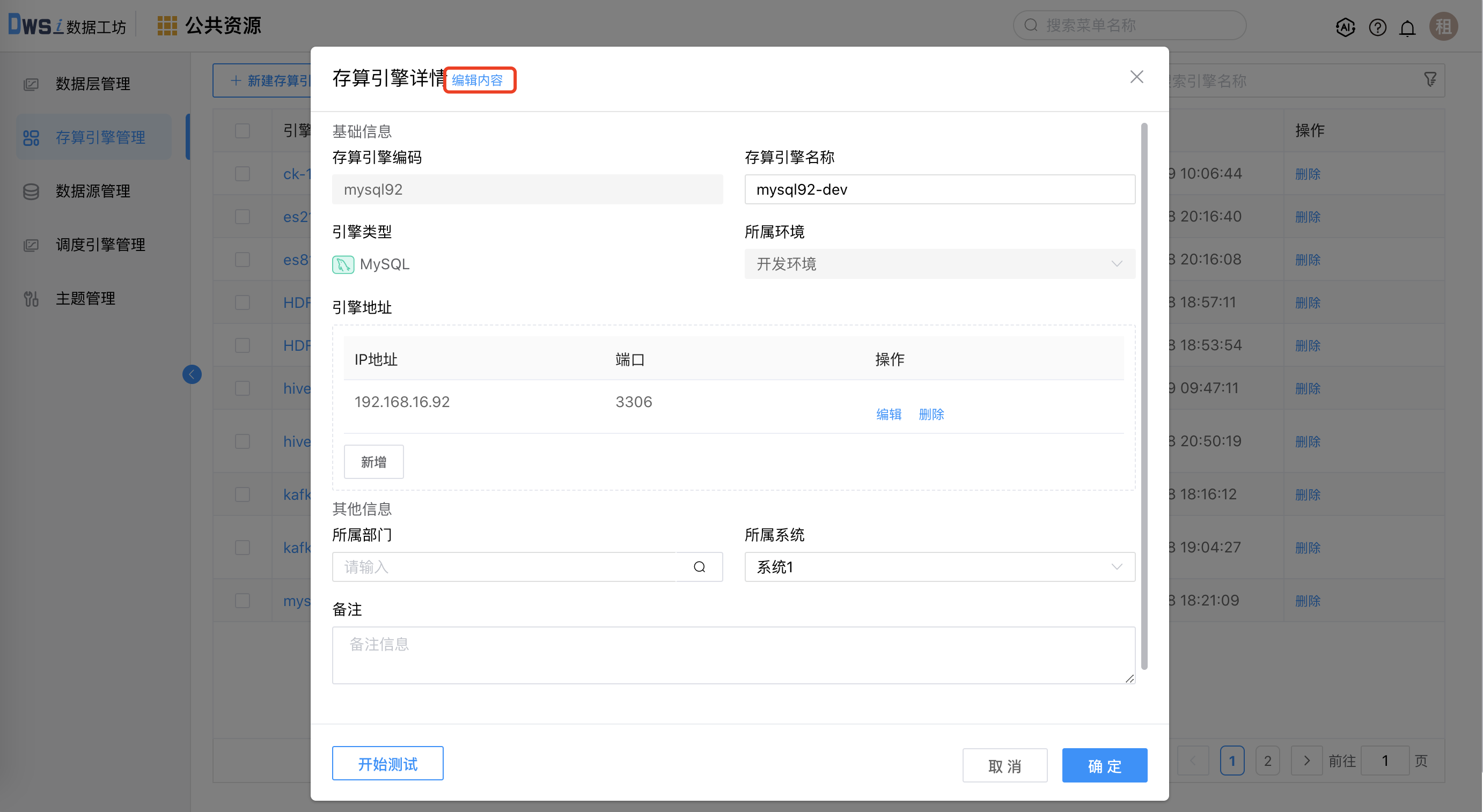
Task: Check the first HDF row checkbox
Action: (243, 302)
